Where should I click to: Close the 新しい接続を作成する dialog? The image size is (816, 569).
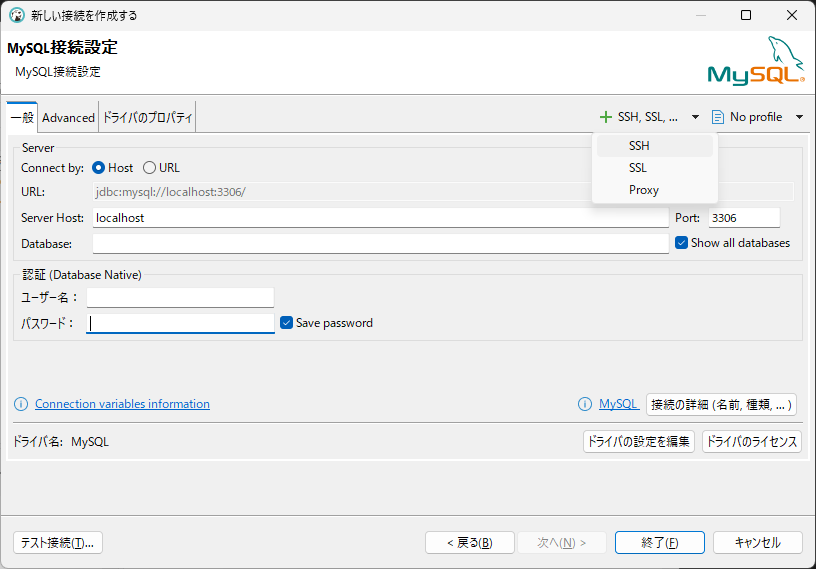click(x=792, y=15)
